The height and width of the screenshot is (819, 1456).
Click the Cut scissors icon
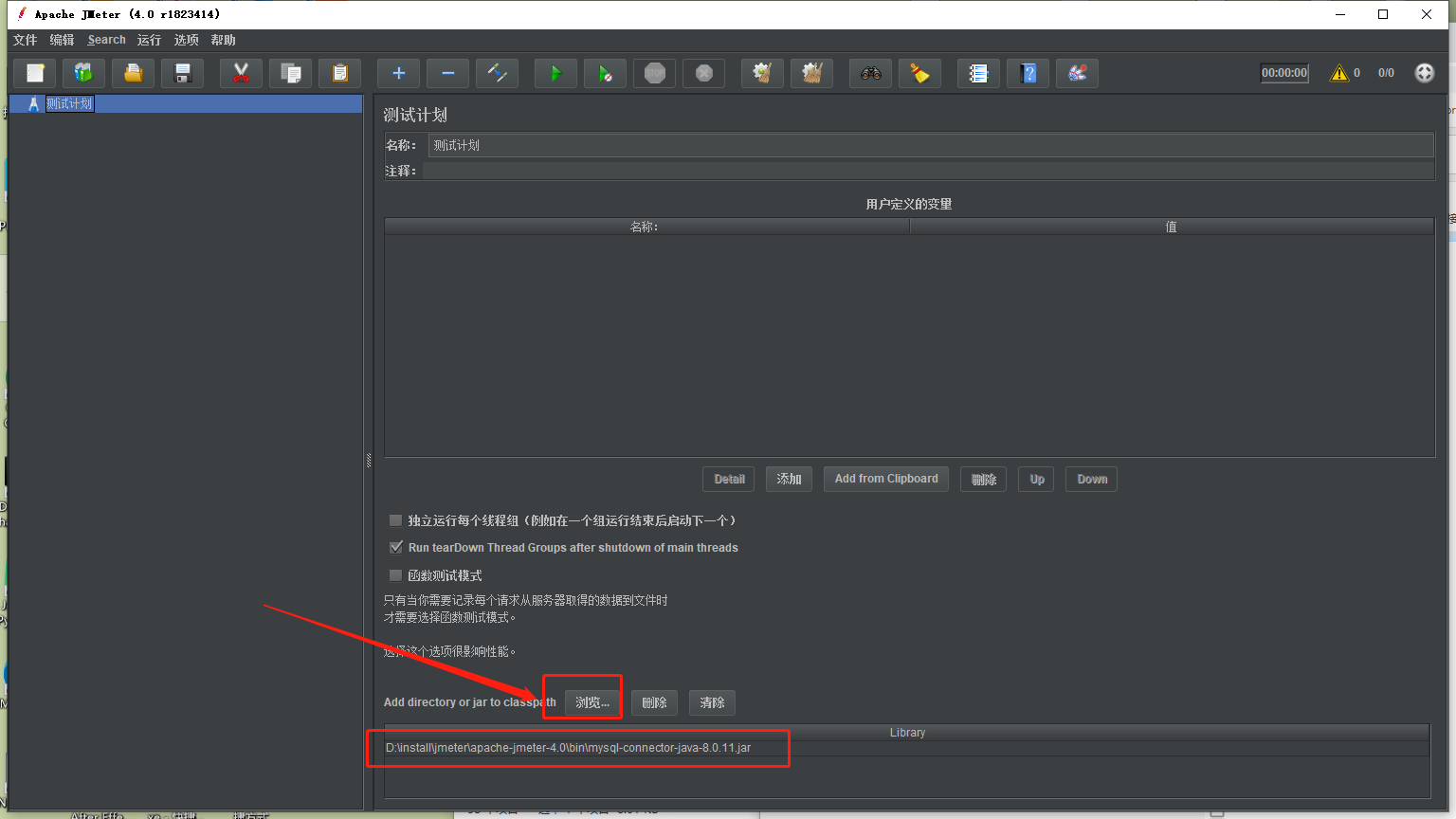pyautogui.click(x=242, y=73)
